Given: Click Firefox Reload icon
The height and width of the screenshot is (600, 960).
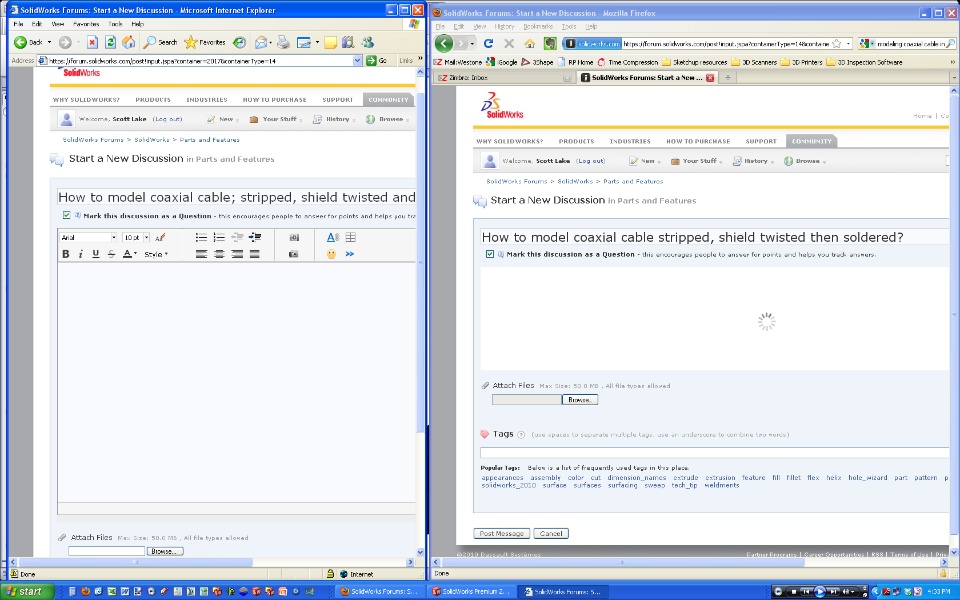Looking at the screenshot, I should pyautogui.click(x=488, y=43).
